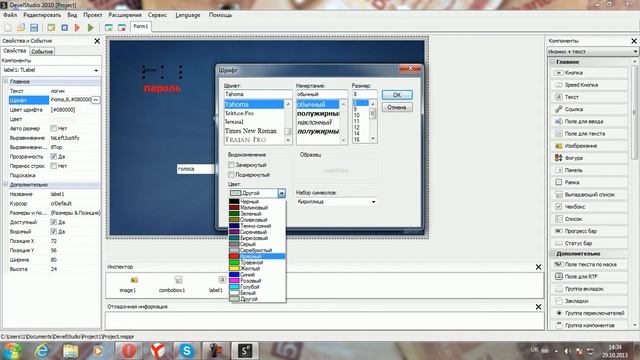The width and height of the screenshot is (640, 360).
Task: Select the Поле для текста component
Action: pos(589,134)
